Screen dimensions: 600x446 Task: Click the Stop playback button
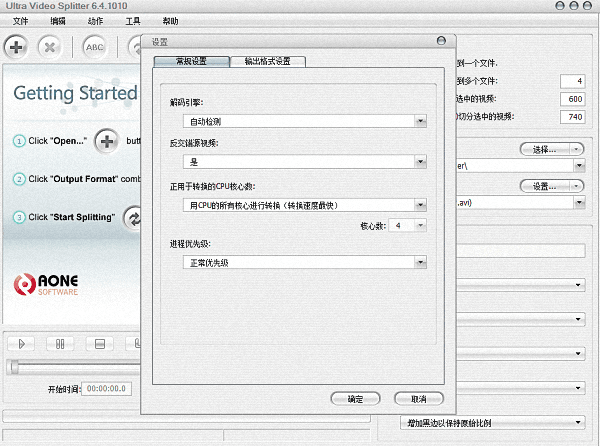99,344
